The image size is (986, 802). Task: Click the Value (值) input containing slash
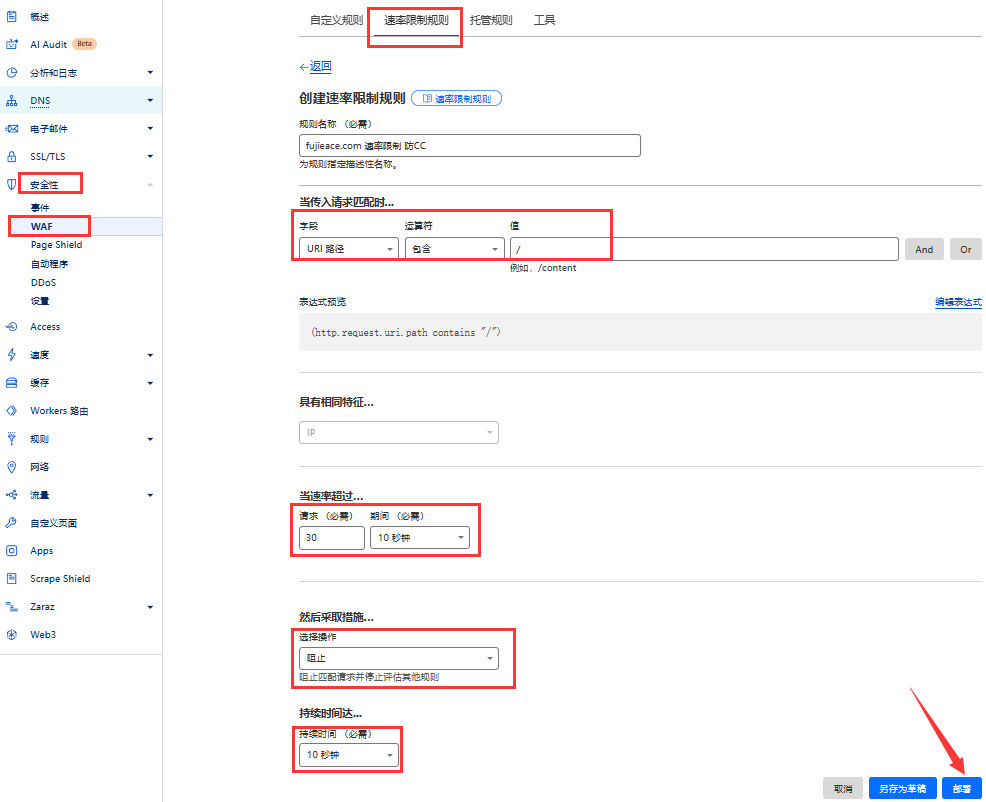point(704,249)
